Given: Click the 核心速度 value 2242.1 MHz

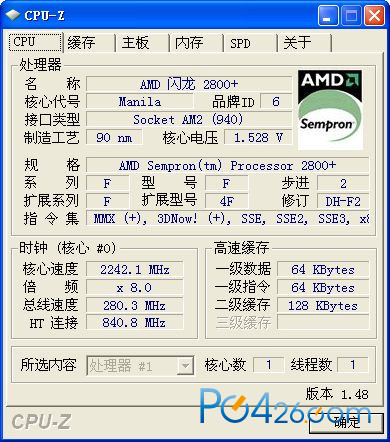Looking at the screenshot, I should 135,269.
